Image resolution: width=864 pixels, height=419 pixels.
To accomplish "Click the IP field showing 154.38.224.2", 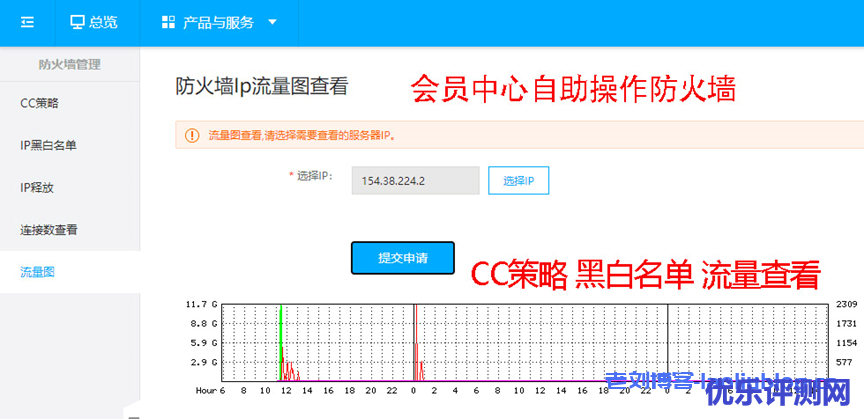I will 415,180.
